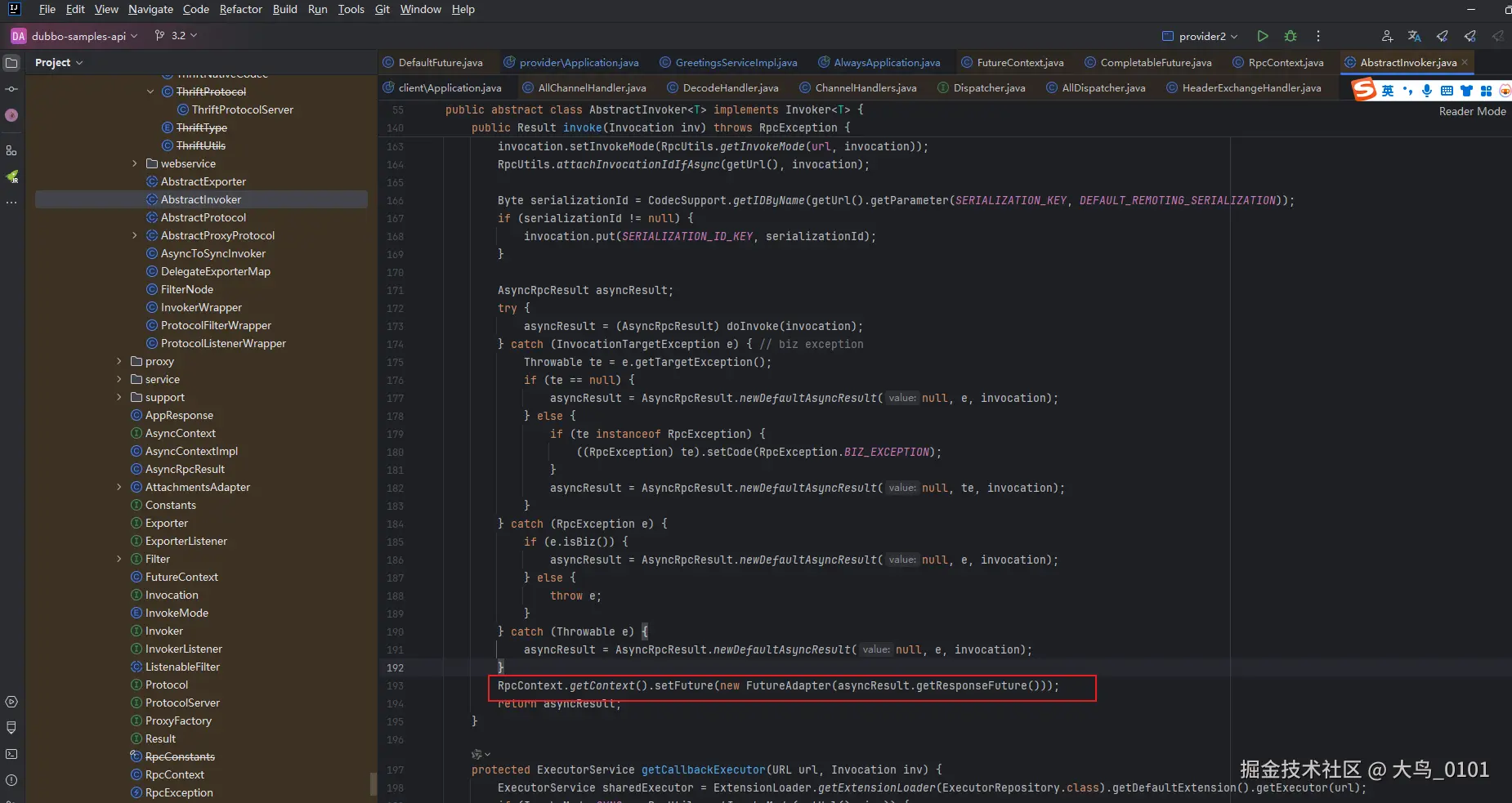This screenshot has height=803, width=1512.
Task: Click the Code With Me add-user icon
Action: coord(1387,36)
